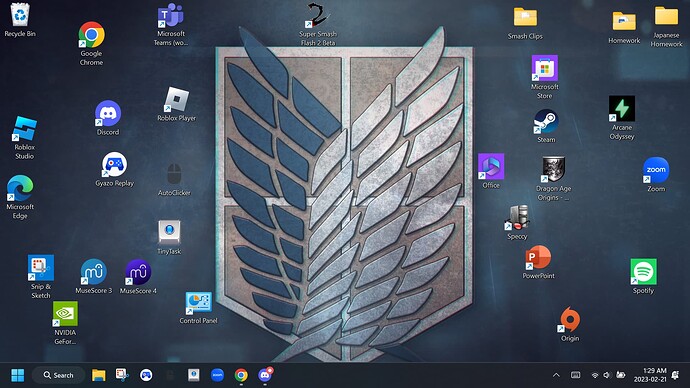Select the Japanese Homework folder

click(666, 26)
